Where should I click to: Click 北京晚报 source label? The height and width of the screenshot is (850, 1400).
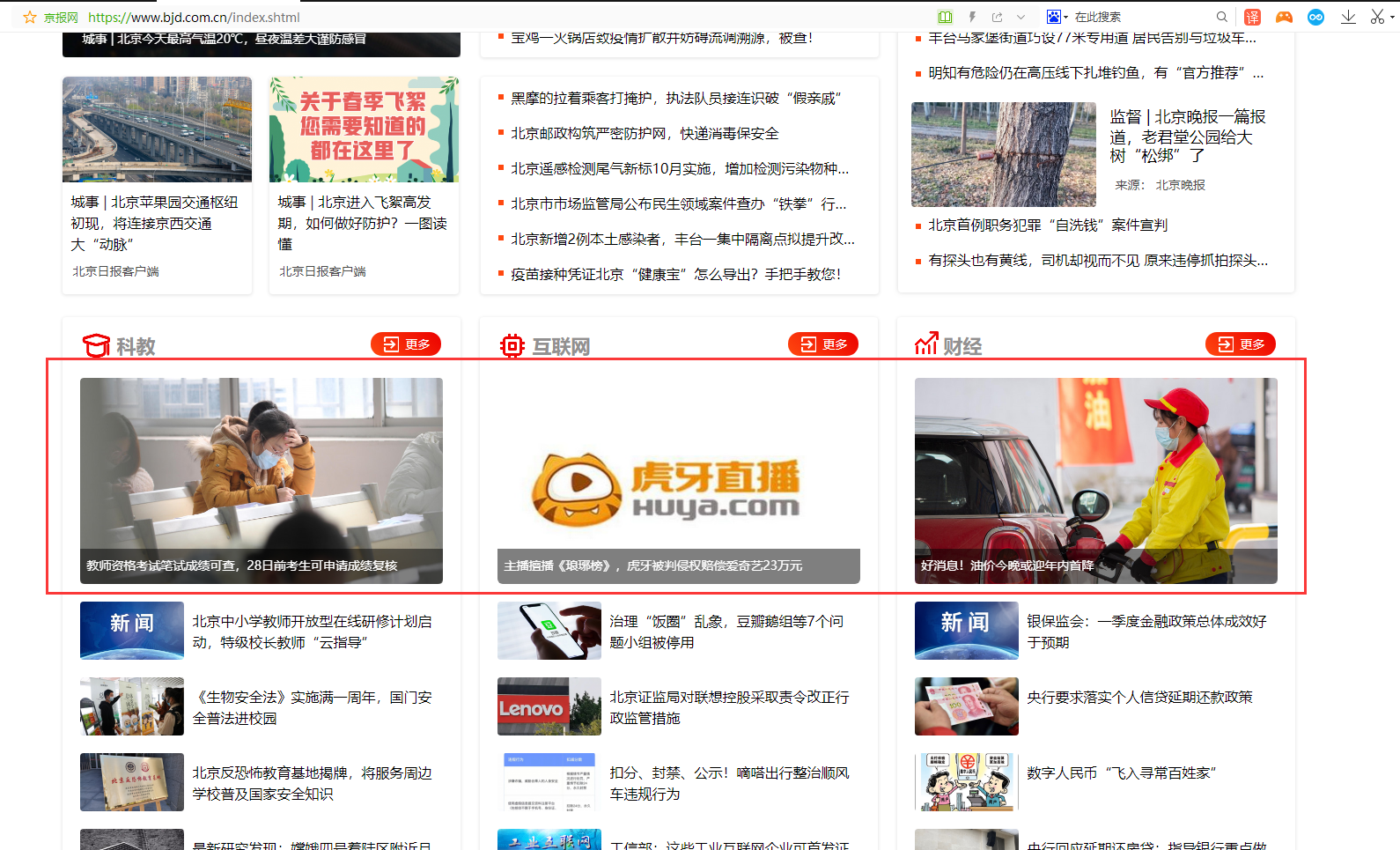[x=1180, y=185]
